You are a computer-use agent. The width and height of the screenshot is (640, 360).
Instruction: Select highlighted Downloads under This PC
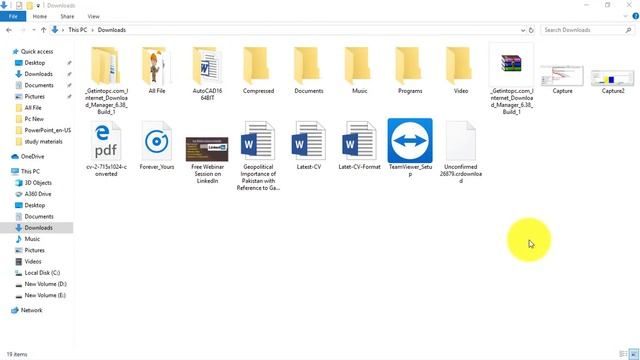(x=37, y=228)
